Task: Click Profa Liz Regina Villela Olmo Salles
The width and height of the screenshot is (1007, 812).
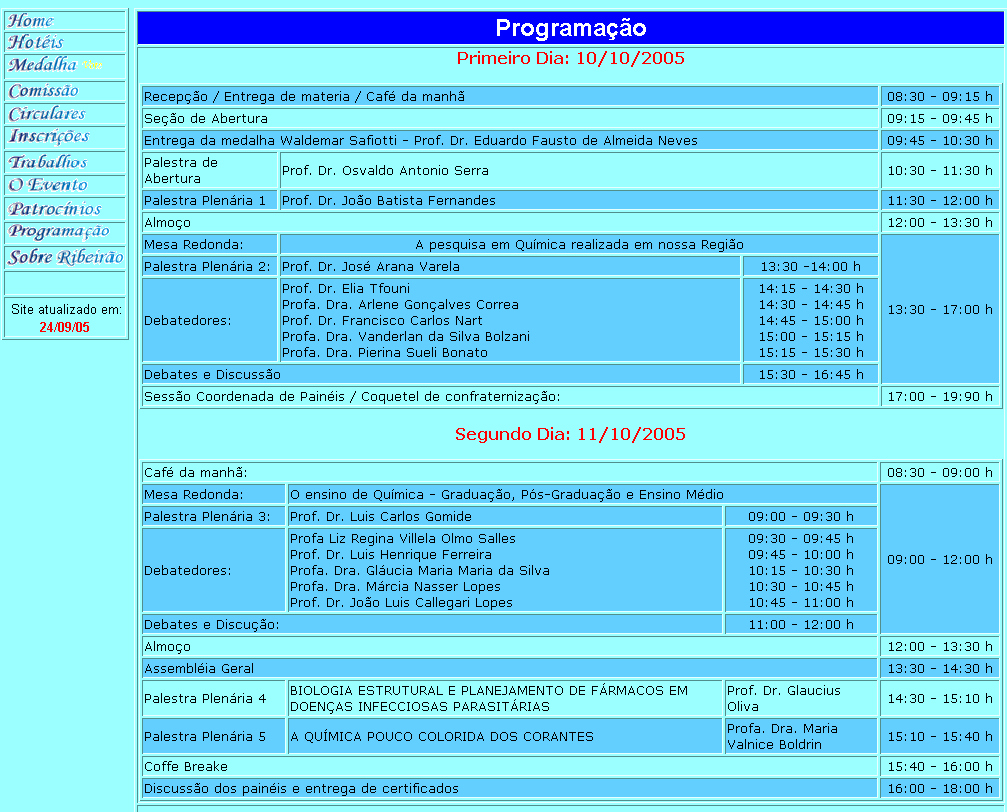Action: tap(403, 538)
